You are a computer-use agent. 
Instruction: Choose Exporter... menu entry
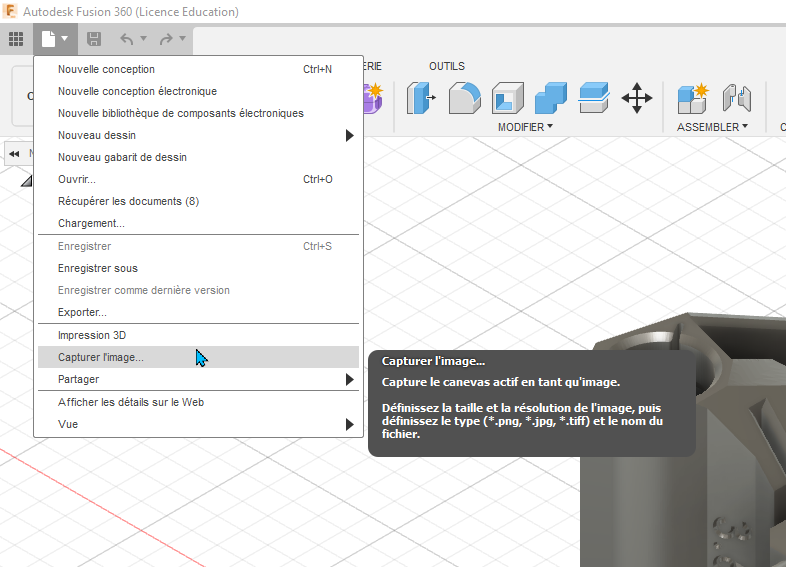[x=199, y=312]
